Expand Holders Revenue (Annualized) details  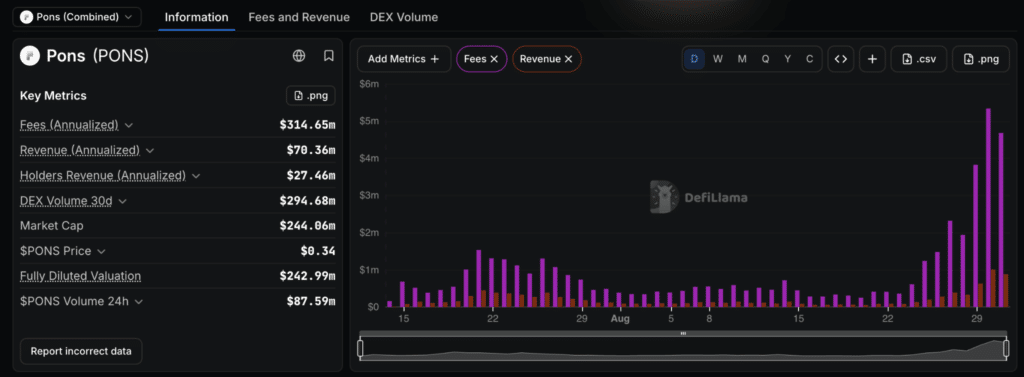click(x=196, y=176)
